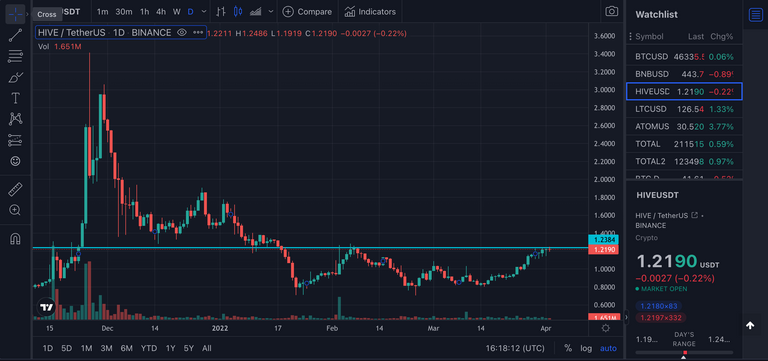Image resolution: width=768 pixels, height=361 pixels.
Task: Select BNBUSD in the watchlist
Action: pos(684,74)
